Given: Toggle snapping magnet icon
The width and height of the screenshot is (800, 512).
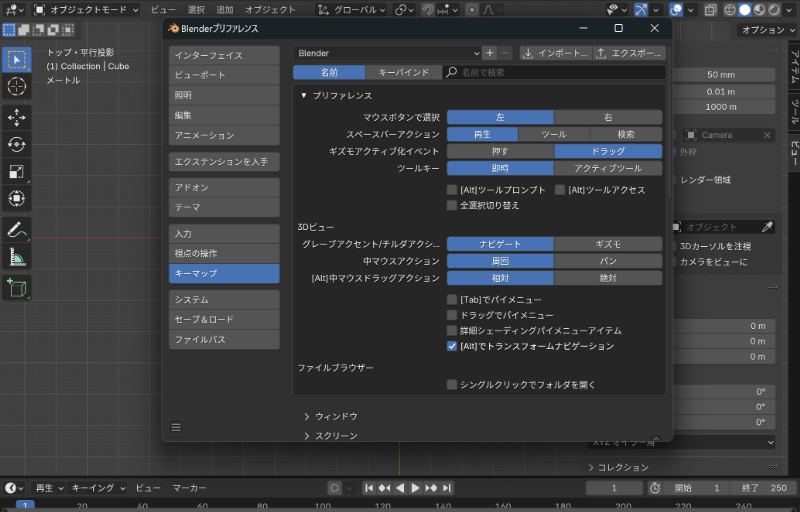Looking at the screenshot, I should click(x=428, y=10).
